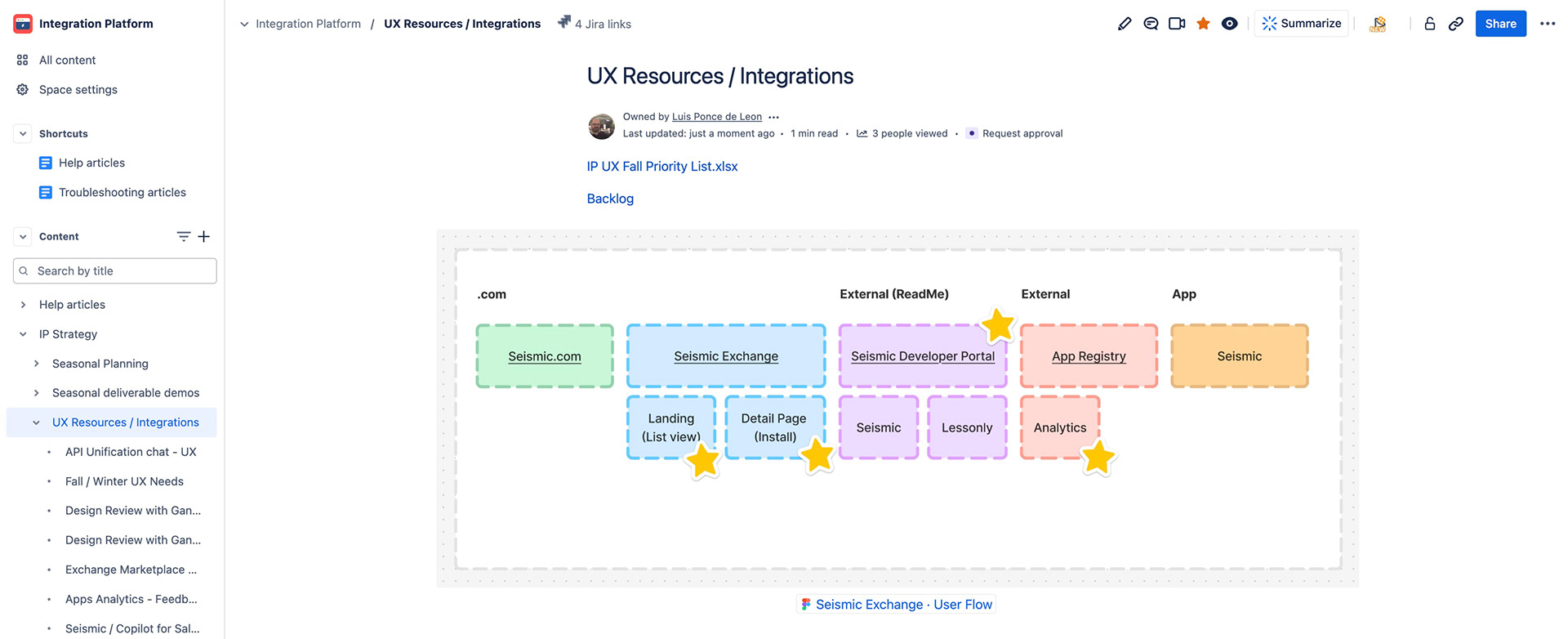Click the Analytics box
The width and height of the screenshot is (1568, 639).
(1060, 427)
